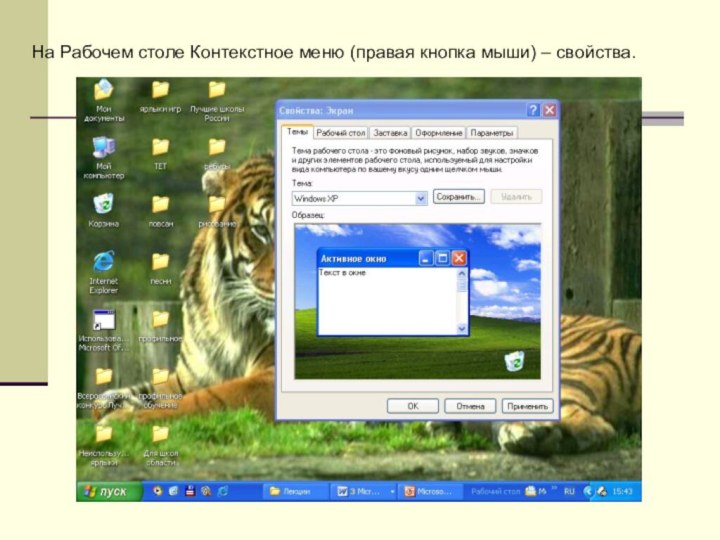Click the help question mark button

point(533,110)
